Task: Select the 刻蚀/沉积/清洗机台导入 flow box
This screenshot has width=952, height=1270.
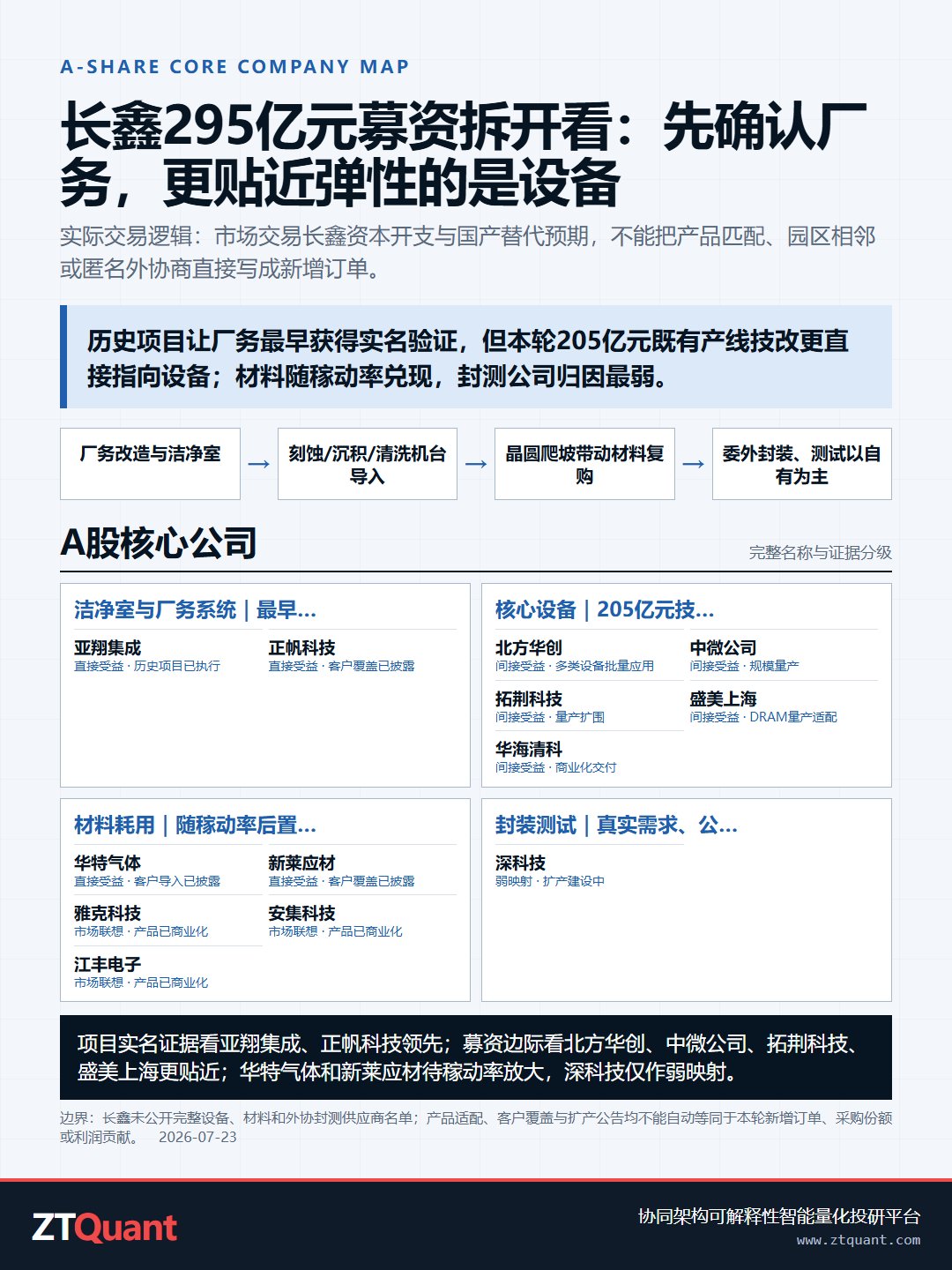Action: click(x=368, y=464)
